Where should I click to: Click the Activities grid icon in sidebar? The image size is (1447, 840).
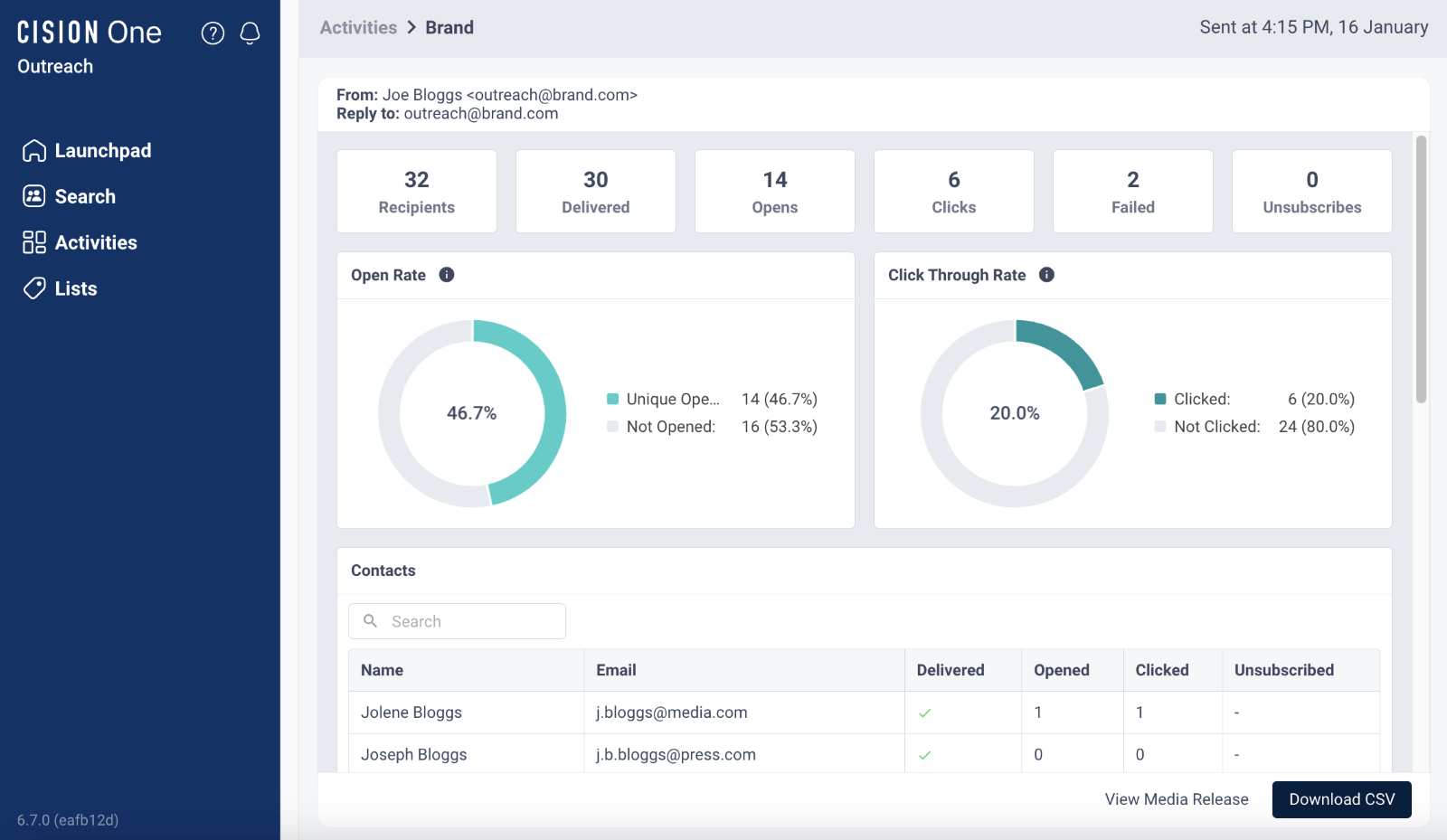tap(34, 242)
